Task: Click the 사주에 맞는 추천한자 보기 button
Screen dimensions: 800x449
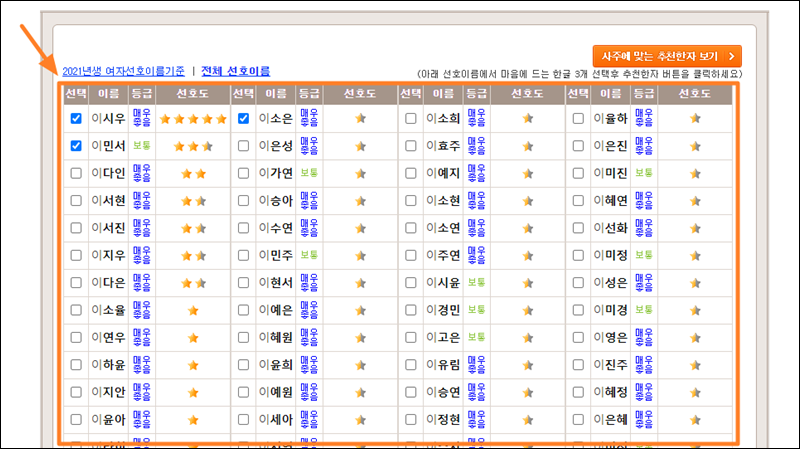Action: coord(667,56)
